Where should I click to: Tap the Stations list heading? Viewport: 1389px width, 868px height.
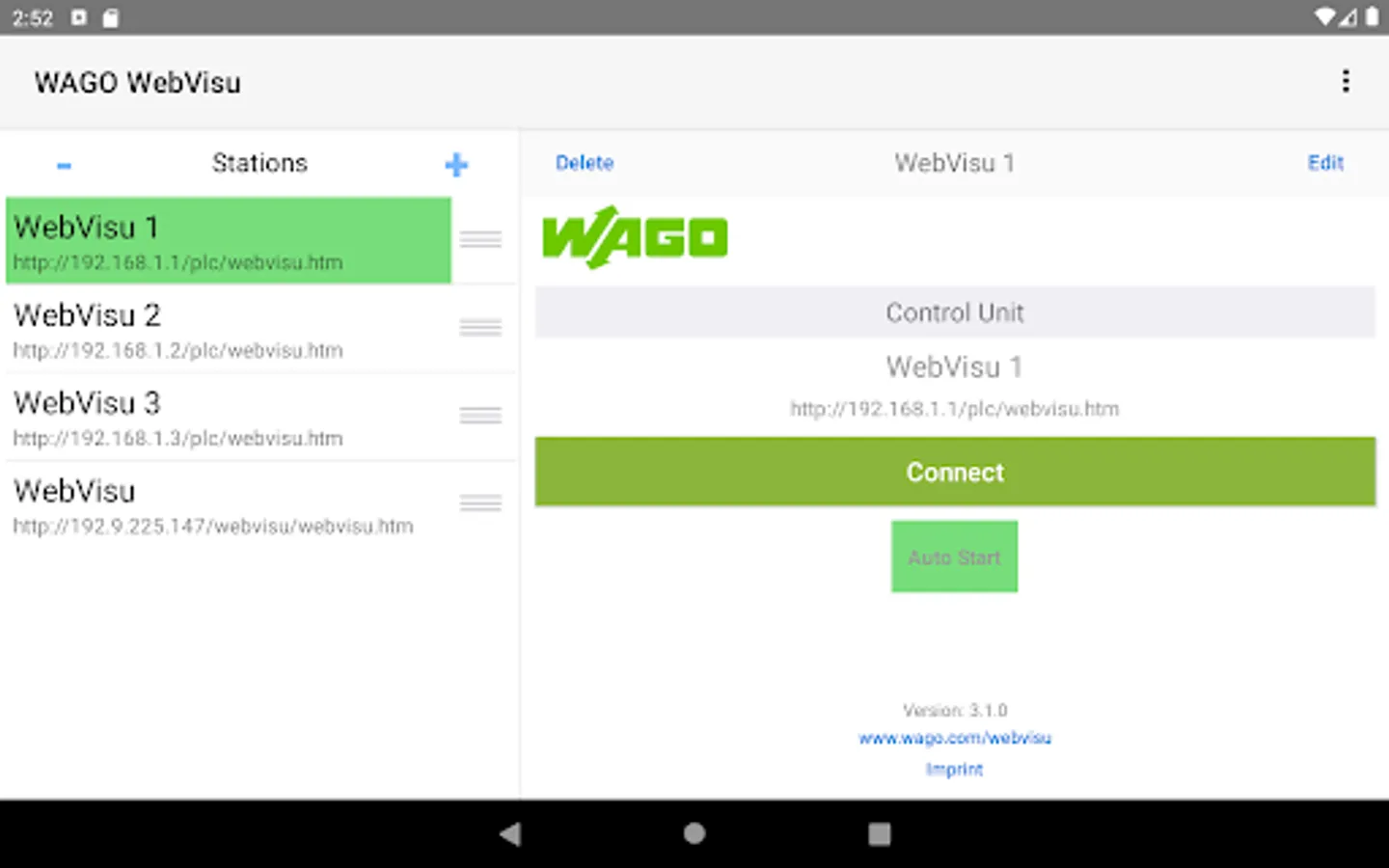pyautogui.click(x=259, y=163)
